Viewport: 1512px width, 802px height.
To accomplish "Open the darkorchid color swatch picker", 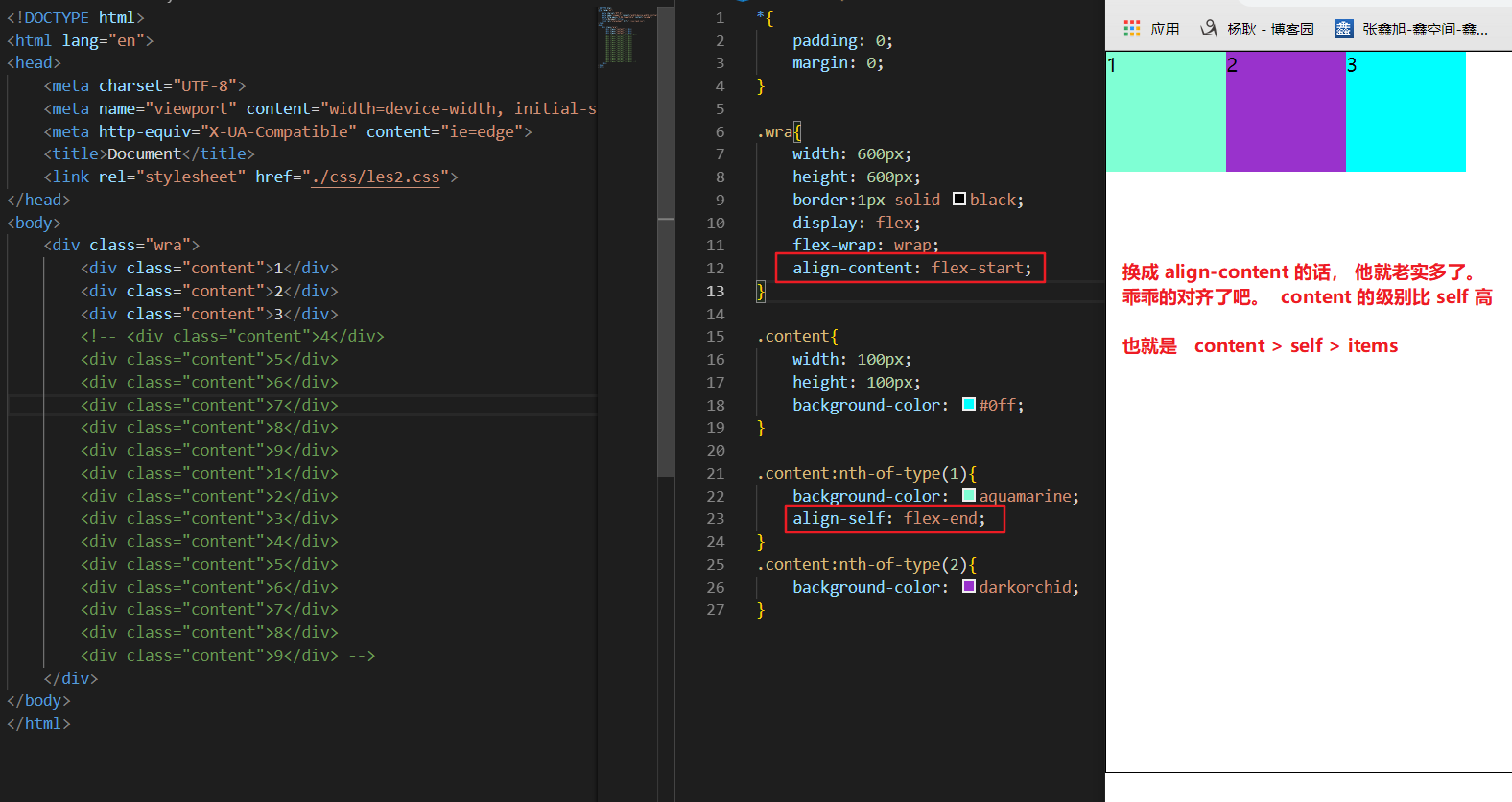I will pos(969,587).
